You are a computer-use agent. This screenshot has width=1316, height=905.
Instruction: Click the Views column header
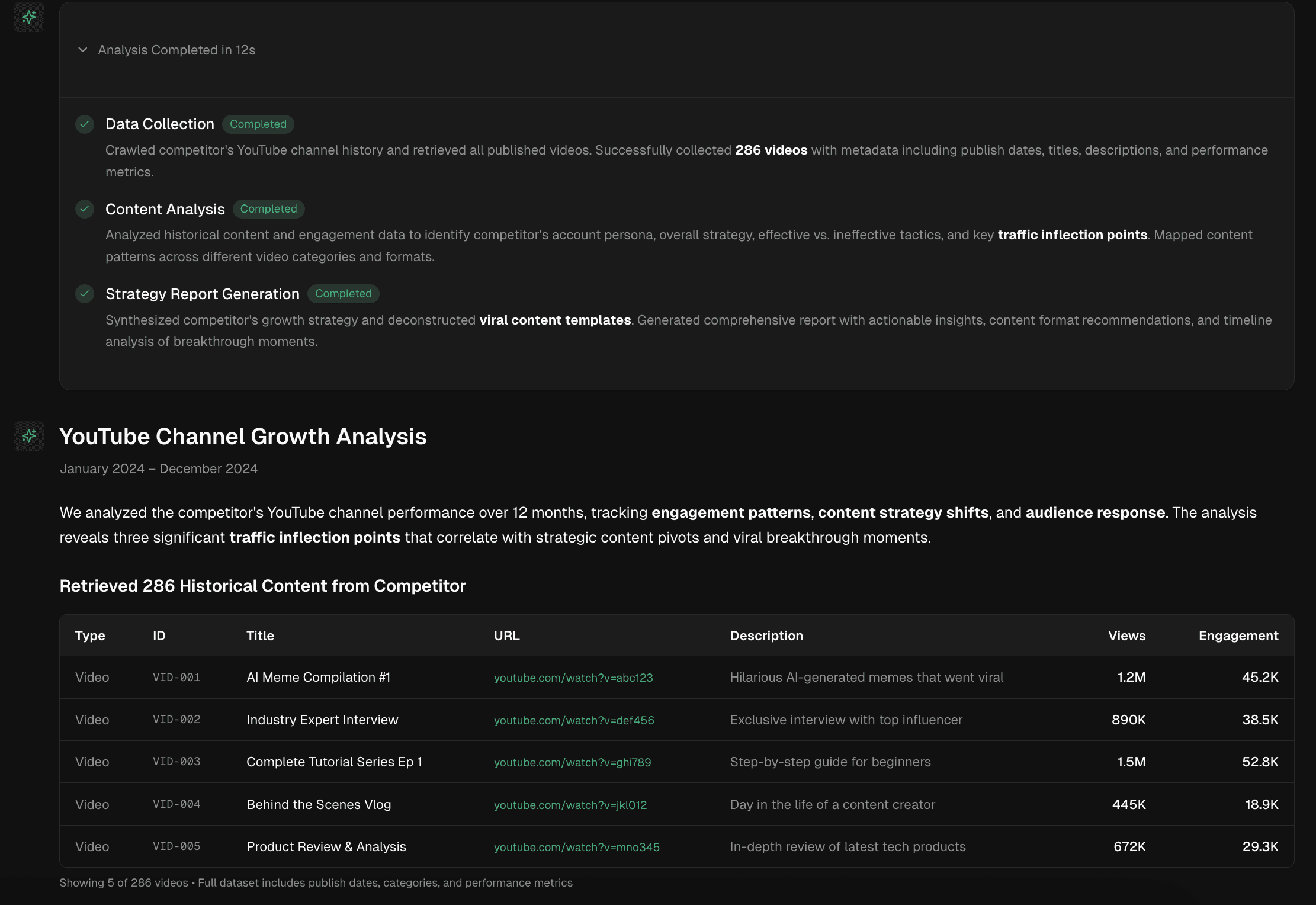tap(1126, 636)
